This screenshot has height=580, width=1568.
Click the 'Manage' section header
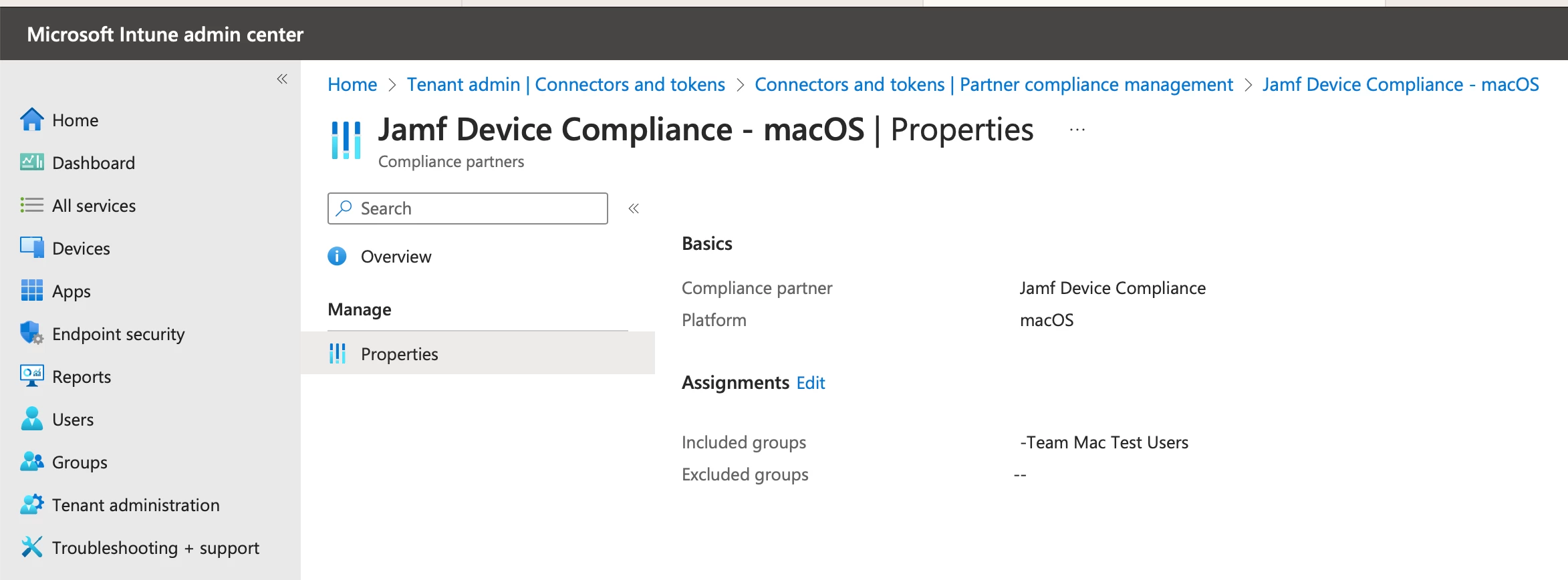coord(360,309)
